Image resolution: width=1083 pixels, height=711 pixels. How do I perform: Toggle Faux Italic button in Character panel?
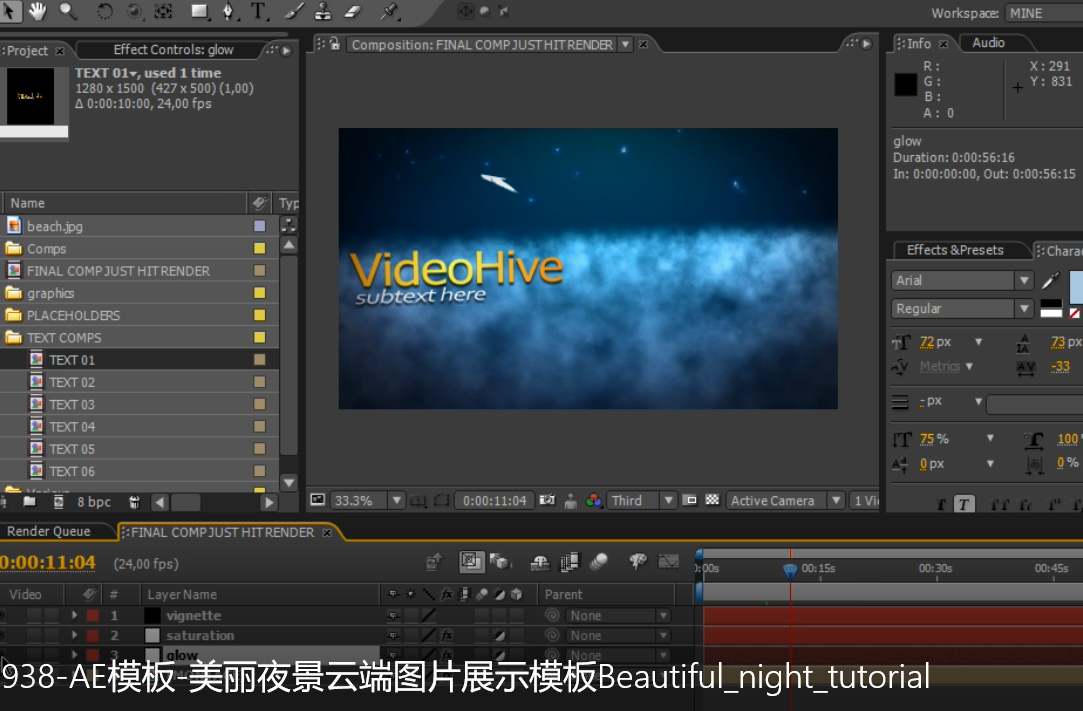[x=964, y=504]
